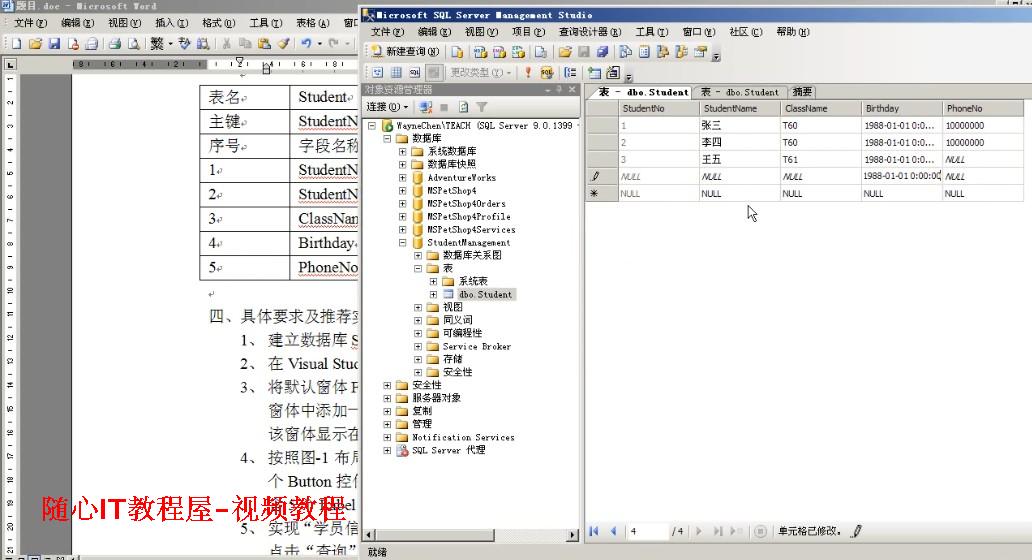The width and height of the screenshot is (1032, 560).
Task: Expand the MSPetShop4 database node
Action: pos(402,191)
